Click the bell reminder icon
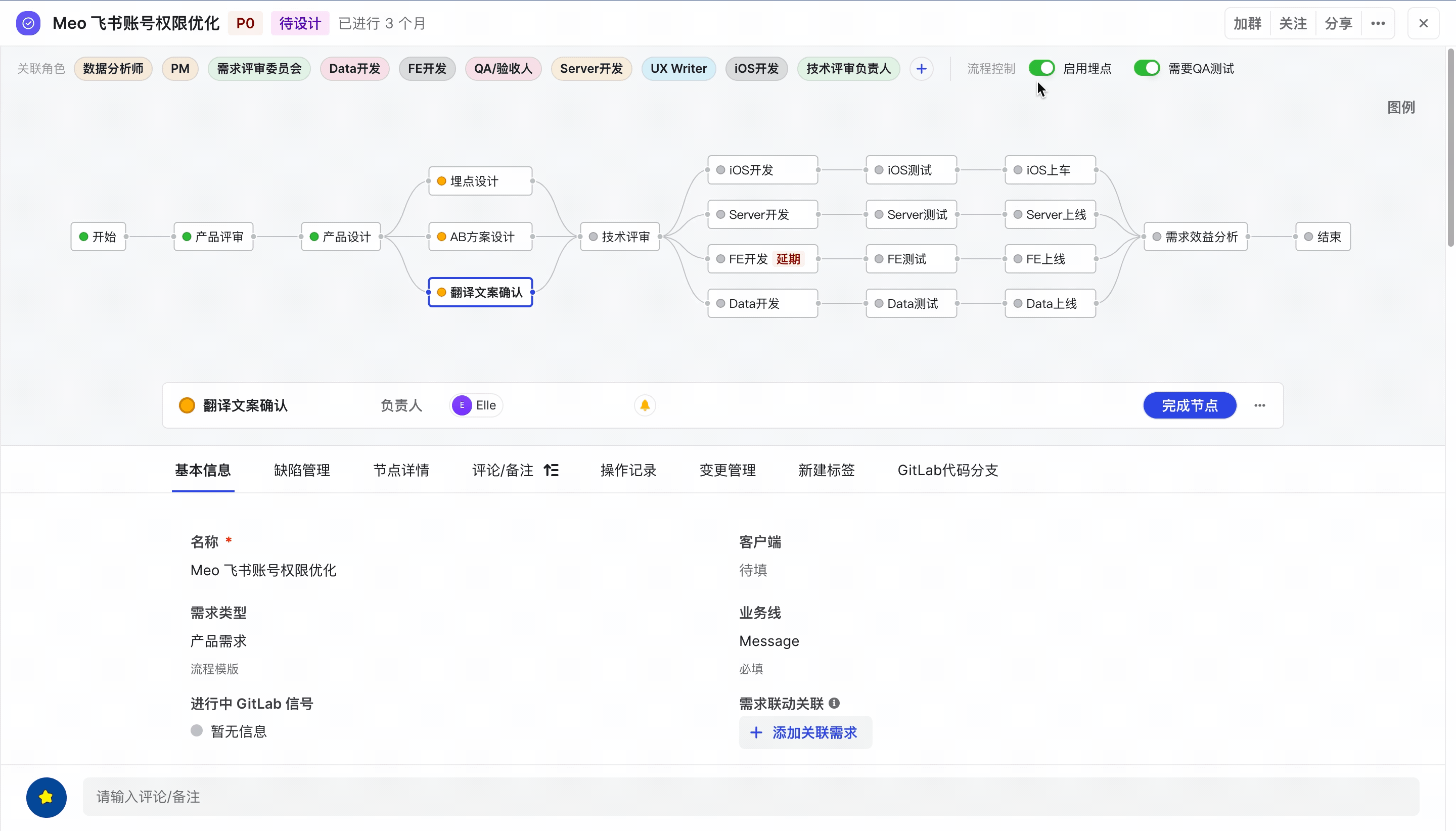 [645, 405]
